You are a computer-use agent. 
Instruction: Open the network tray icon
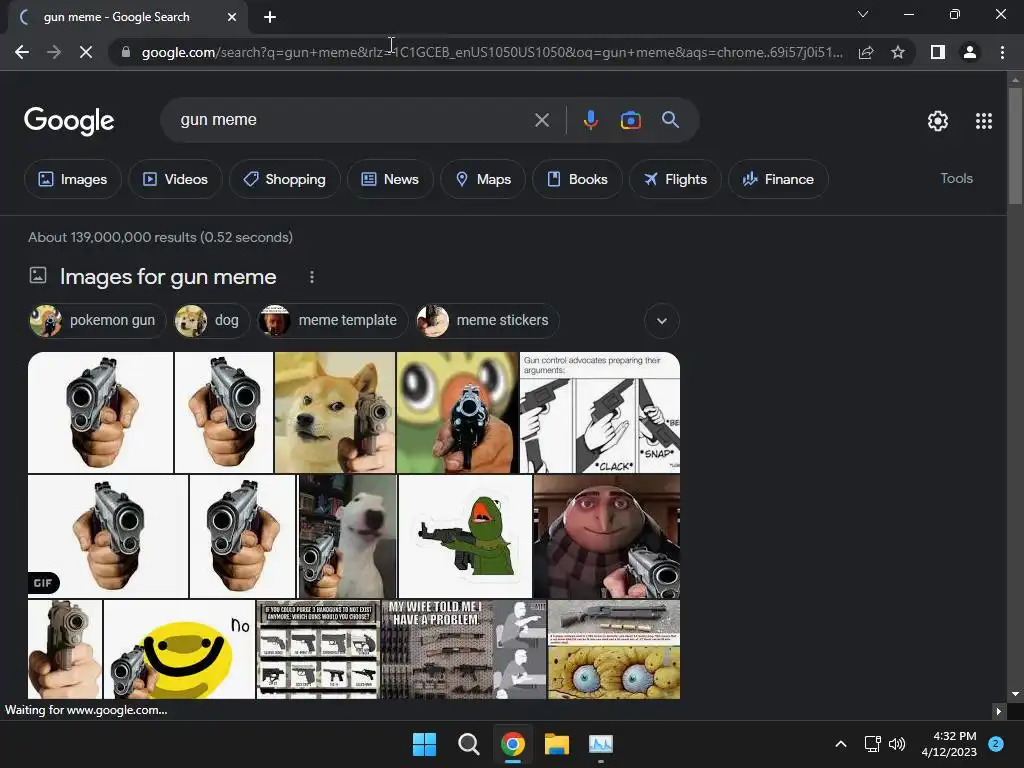[872, 744]
